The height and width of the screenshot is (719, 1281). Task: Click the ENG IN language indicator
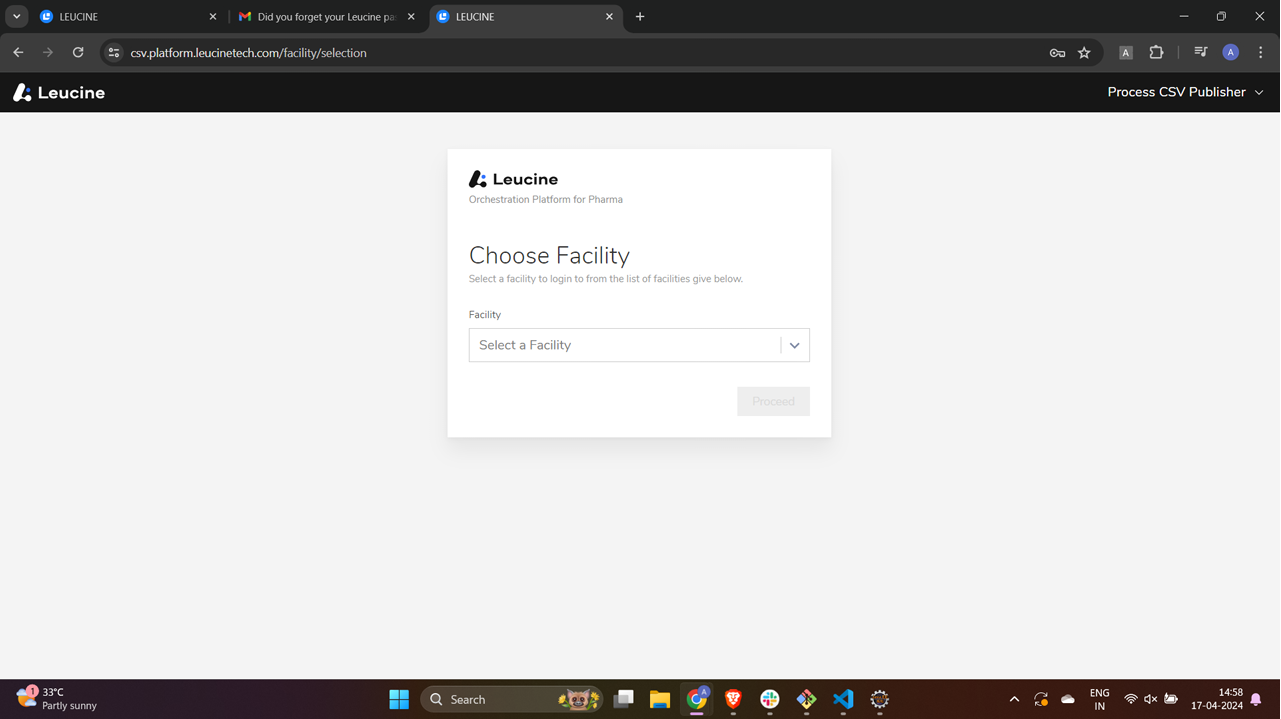[x=1099, y=699]
